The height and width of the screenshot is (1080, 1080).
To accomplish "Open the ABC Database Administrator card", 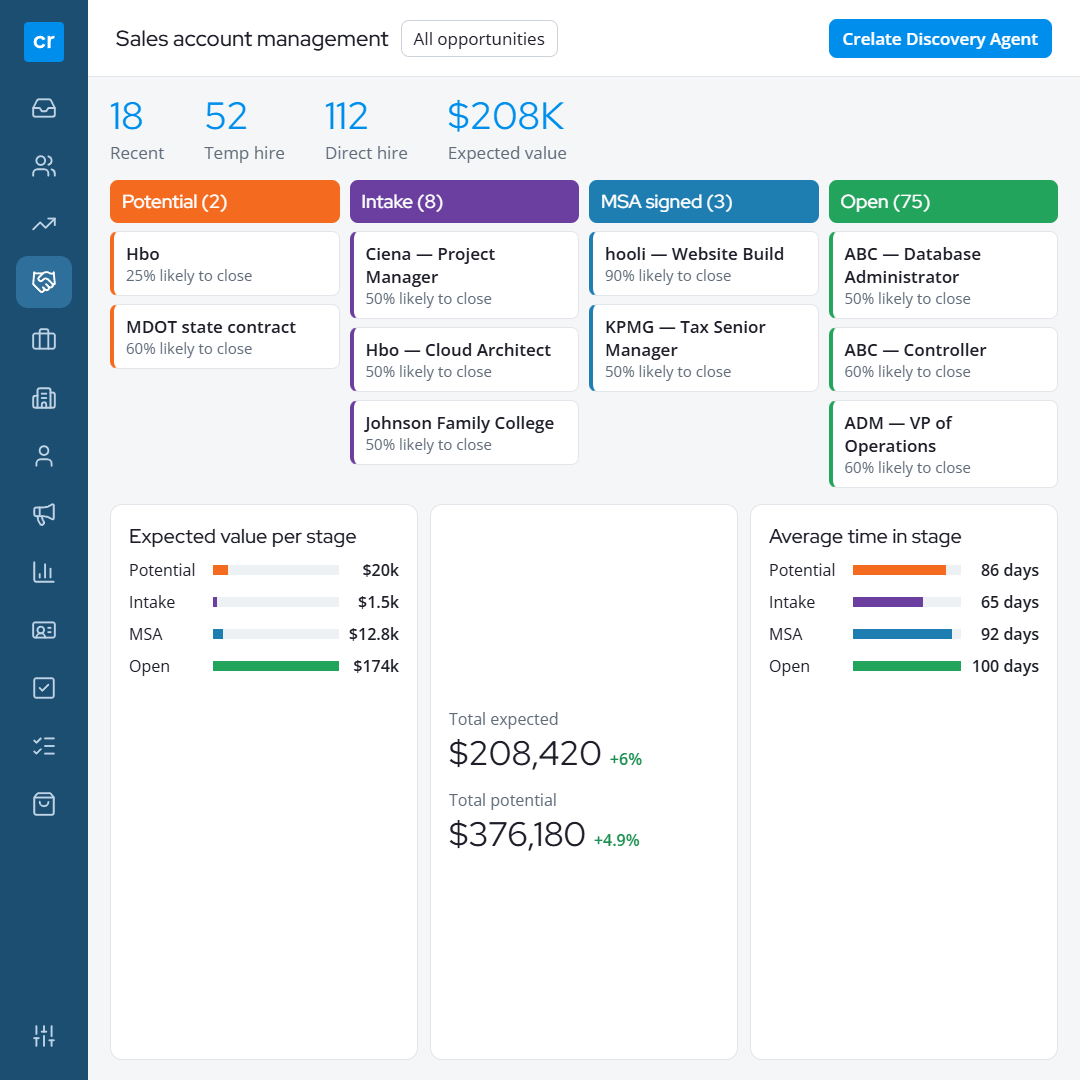I will pos(943,275).
